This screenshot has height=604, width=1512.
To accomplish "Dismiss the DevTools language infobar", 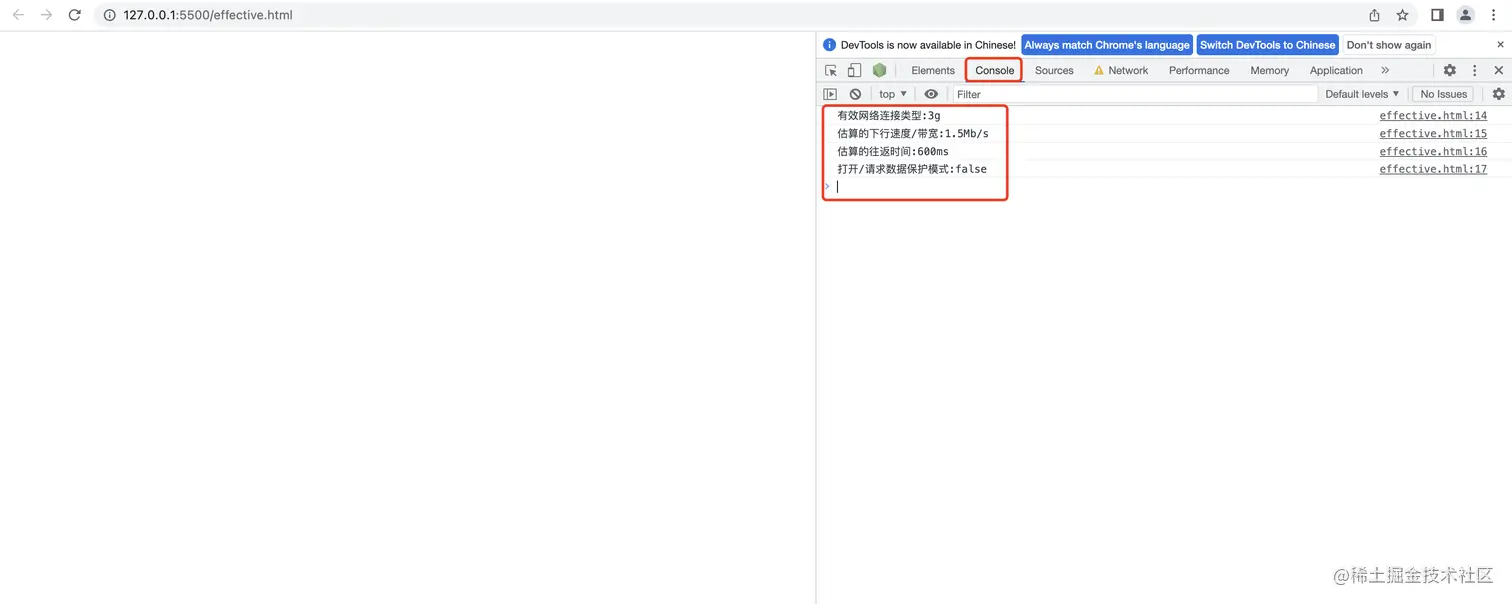I will pos(1500,45).
